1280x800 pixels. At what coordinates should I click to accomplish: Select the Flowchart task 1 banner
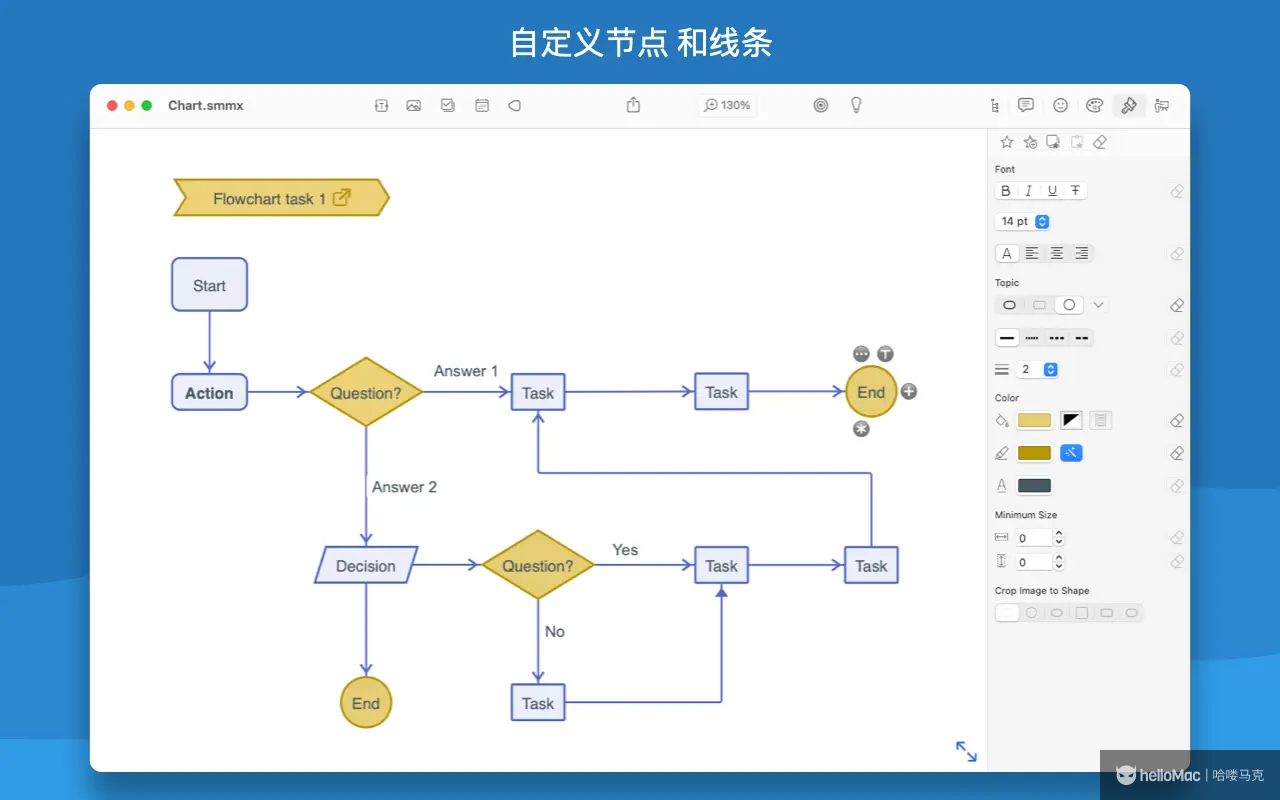(281, 198)
